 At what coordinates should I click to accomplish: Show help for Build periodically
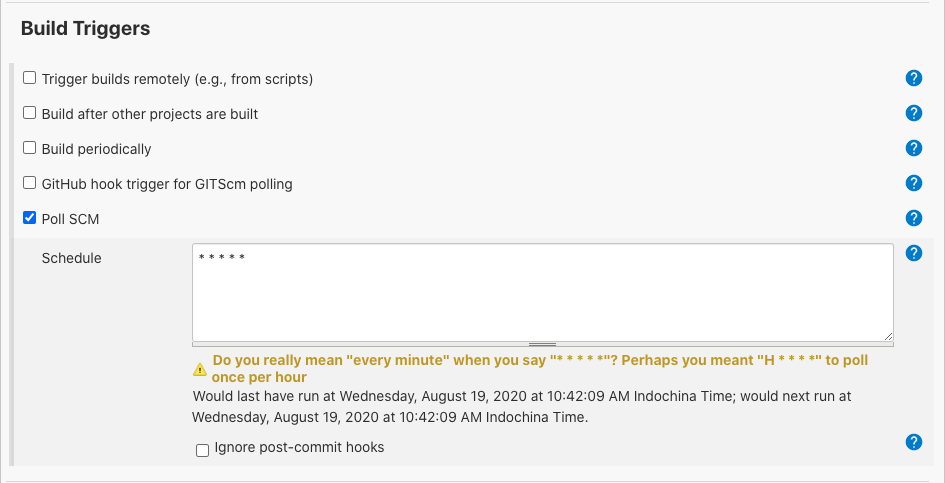click(913, 148)
